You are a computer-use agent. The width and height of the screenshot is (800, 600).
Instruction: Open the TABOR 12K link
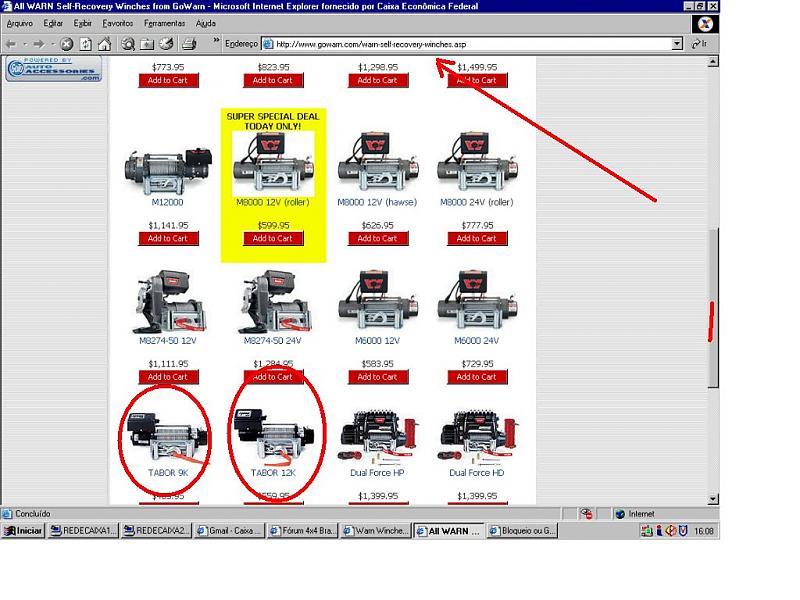(273, 473)
